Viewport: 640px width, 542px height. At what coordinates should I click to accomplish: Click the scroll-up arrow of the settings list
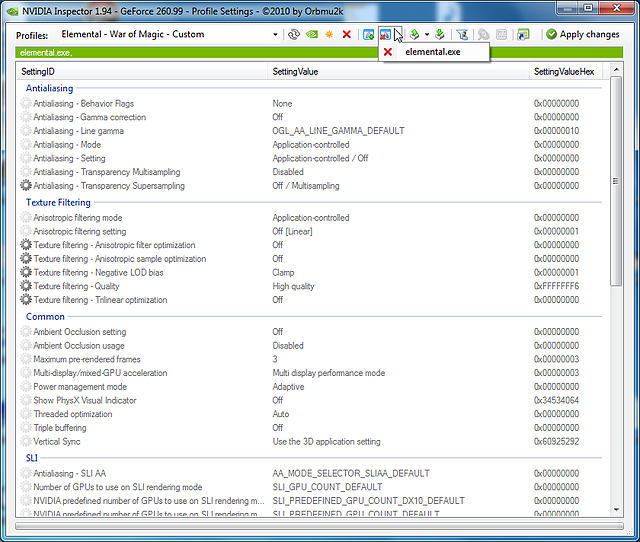(x=616, y=70)
